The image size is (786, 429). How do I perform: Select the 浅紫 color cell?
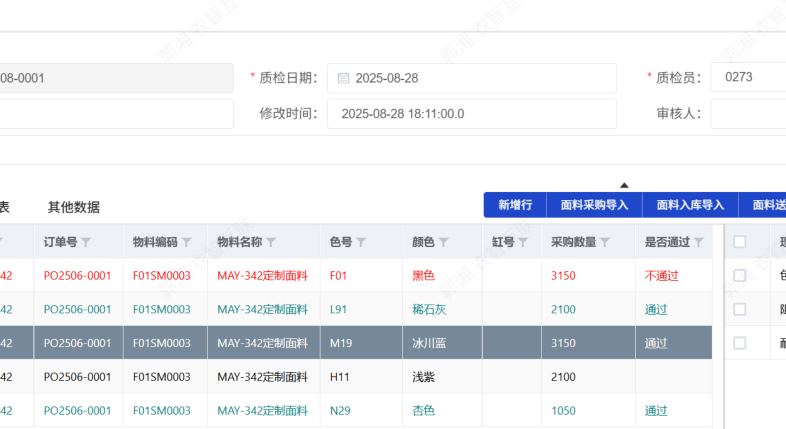click(x=442, y=377)
